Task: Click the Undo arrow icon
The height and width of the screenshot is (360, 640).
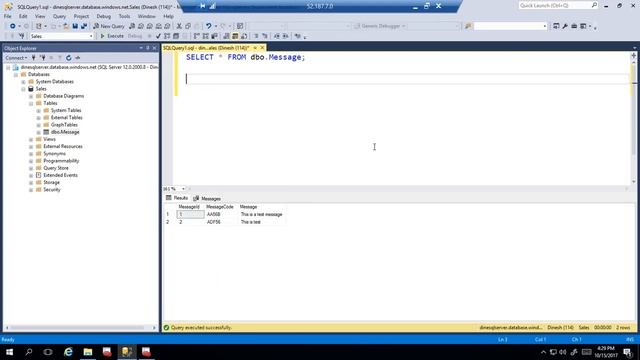Action: (x=209, y=26)
